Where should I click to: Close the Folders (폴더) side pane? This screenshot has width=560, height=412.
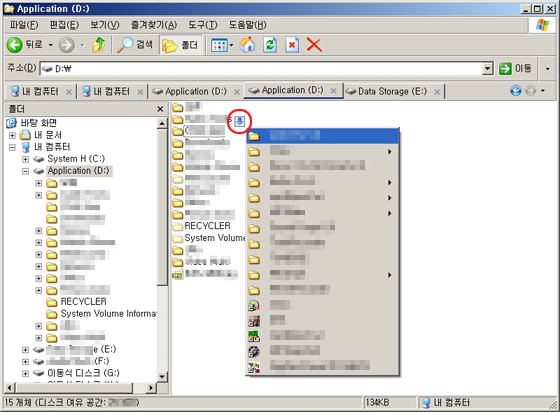coord(160,109)
